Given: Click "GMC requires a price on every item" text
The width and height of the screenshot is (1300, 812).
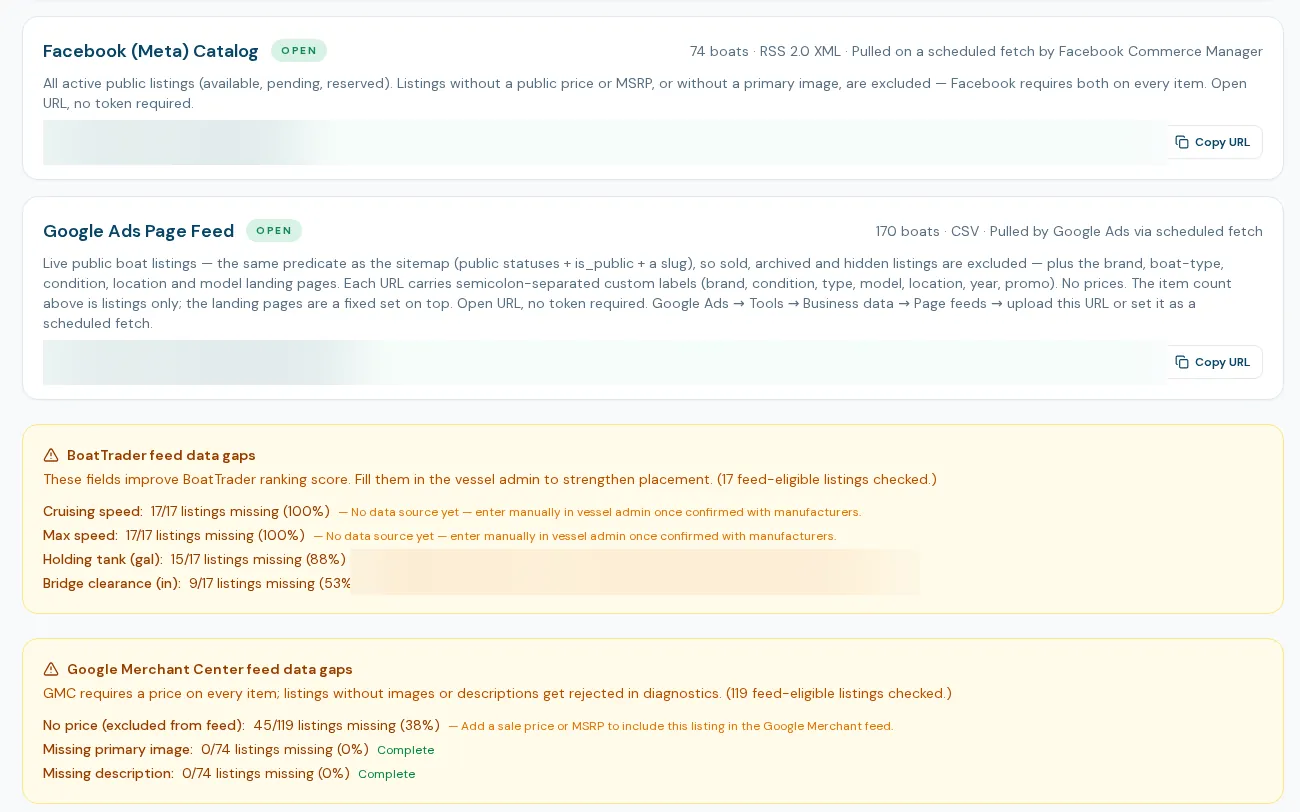Looking at the screenshot, I should coord(497,693).
